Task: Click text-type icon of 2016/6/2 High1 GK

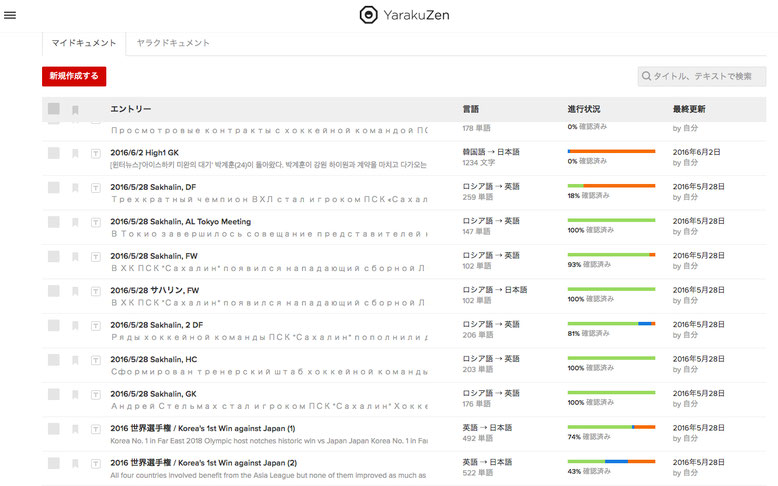Action: click(96, 153)
